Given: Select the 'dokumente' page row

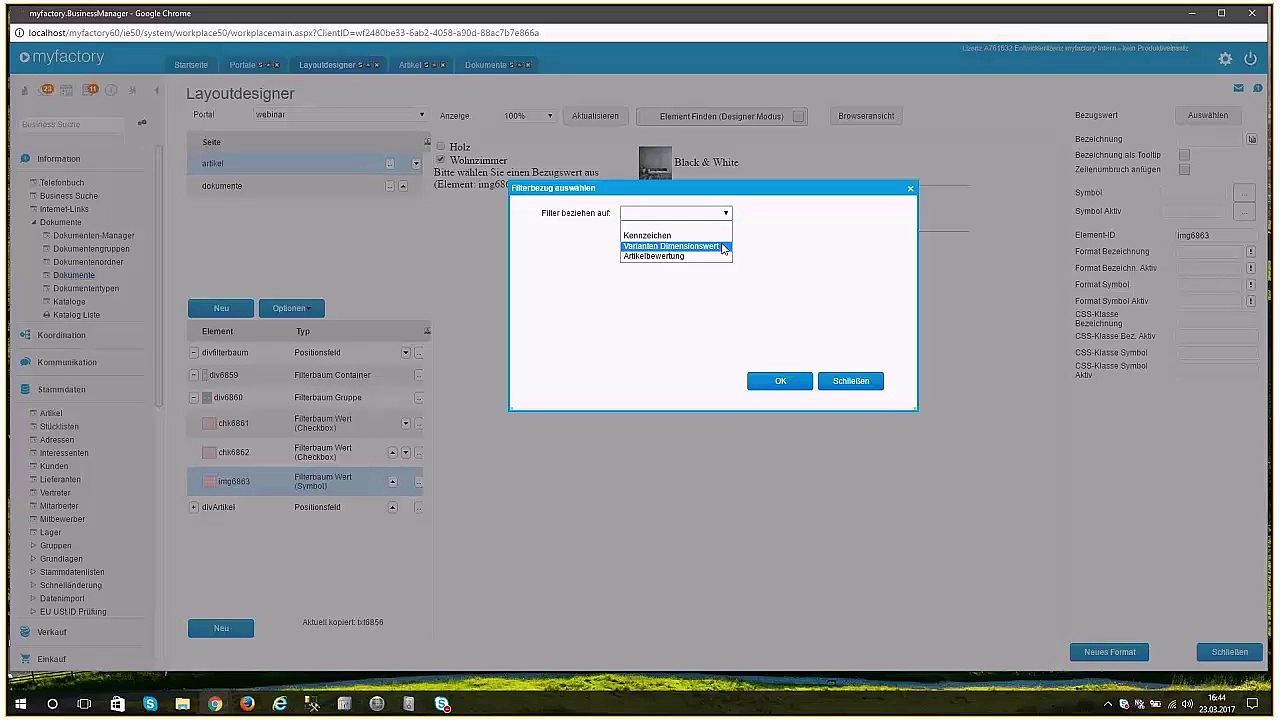Looking at the screenshot, I should (305, 186).
